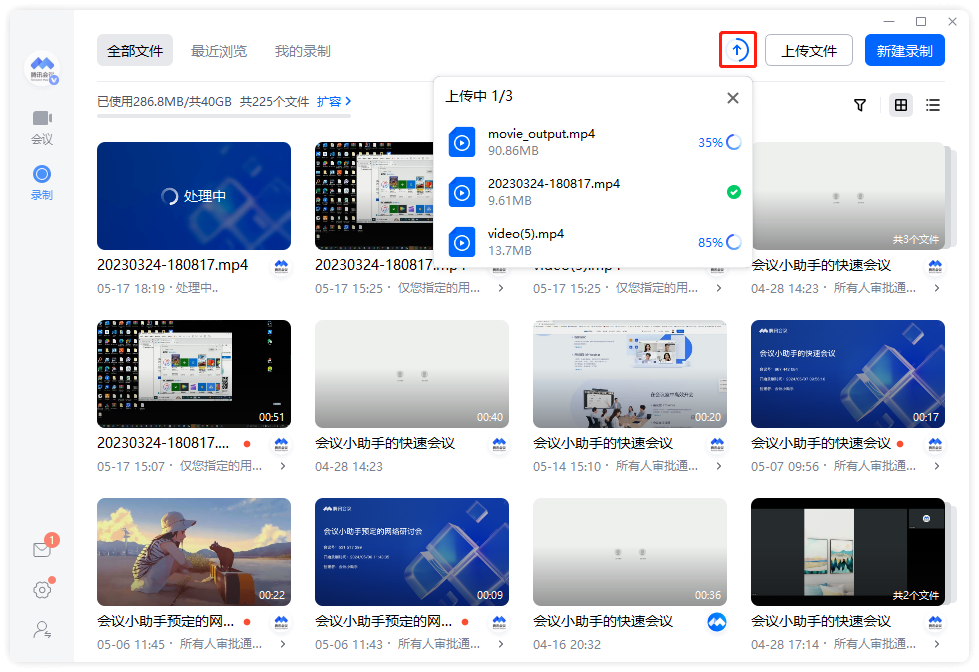Click round blue icon beside 04-16 20:32 recording
This screenshot has width=979, height=672.
[717, 622]
